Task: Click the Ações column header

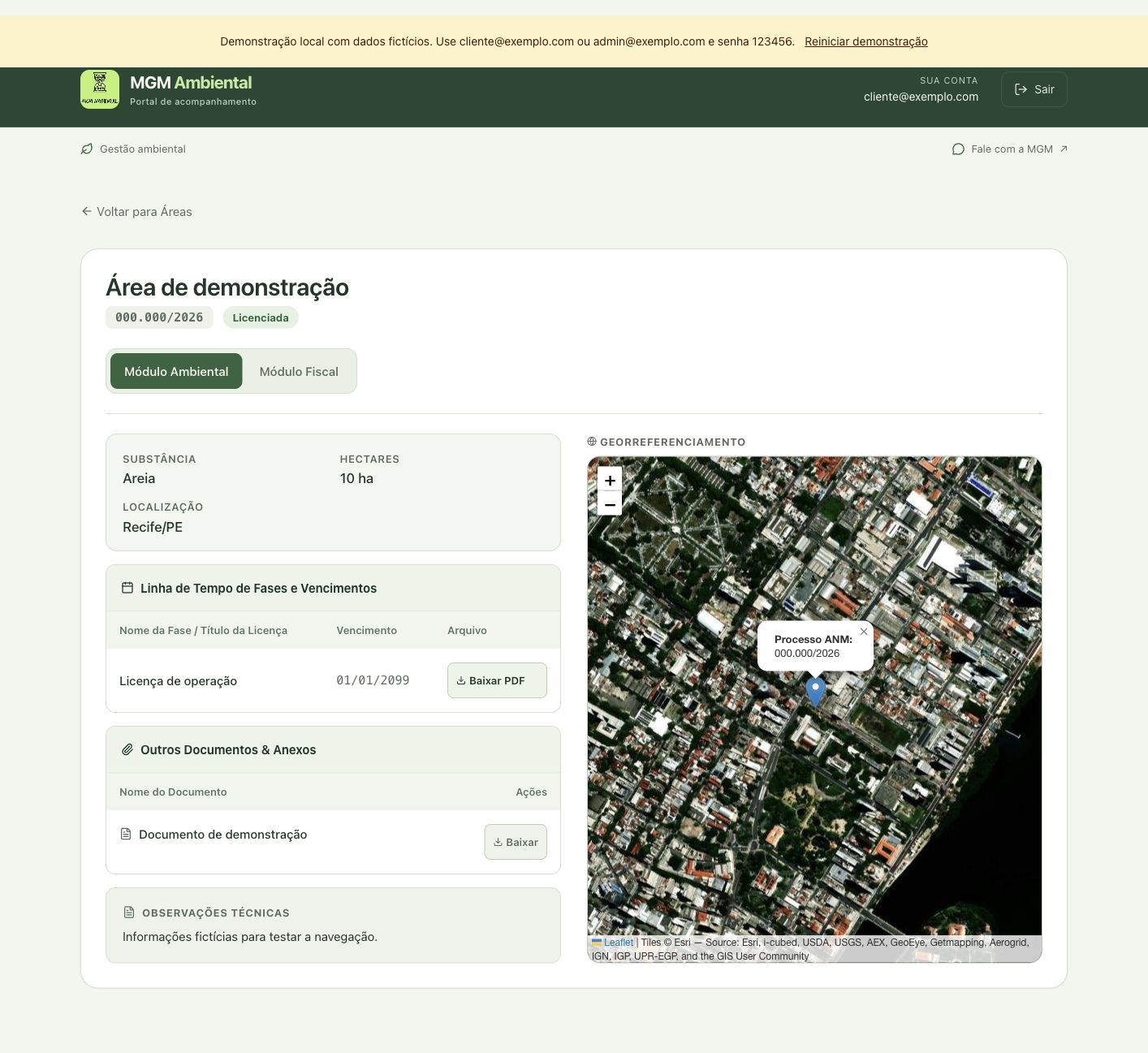Action: [x=531, y=792]
